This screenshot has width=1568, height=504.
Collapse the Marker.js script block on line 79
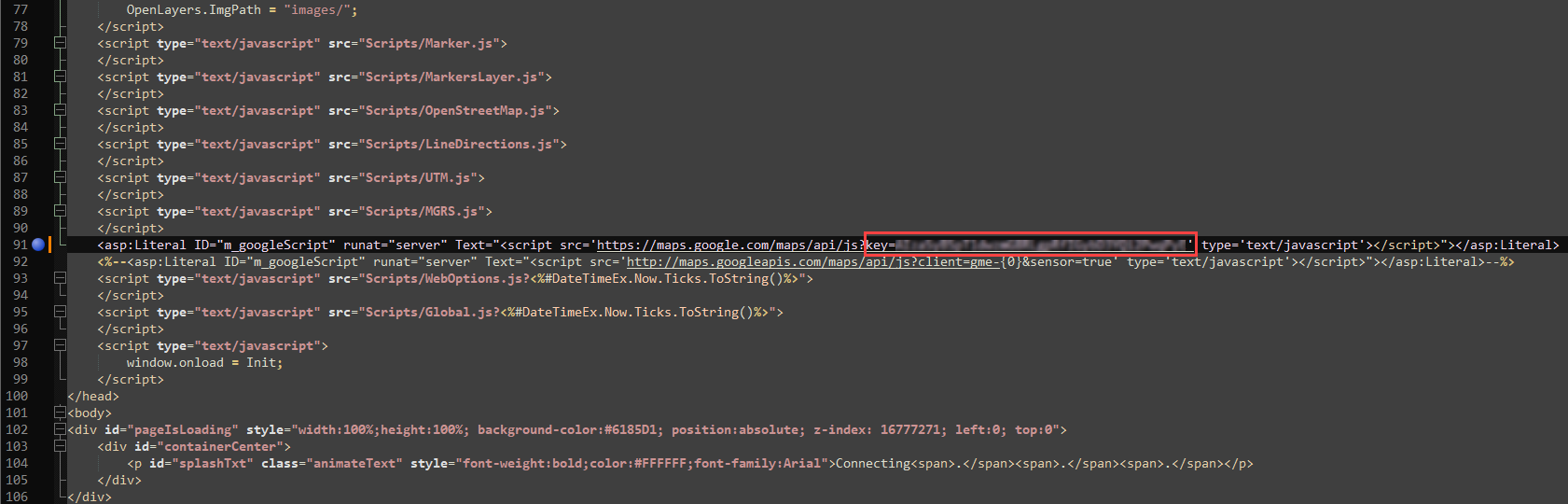pos(60,43)
